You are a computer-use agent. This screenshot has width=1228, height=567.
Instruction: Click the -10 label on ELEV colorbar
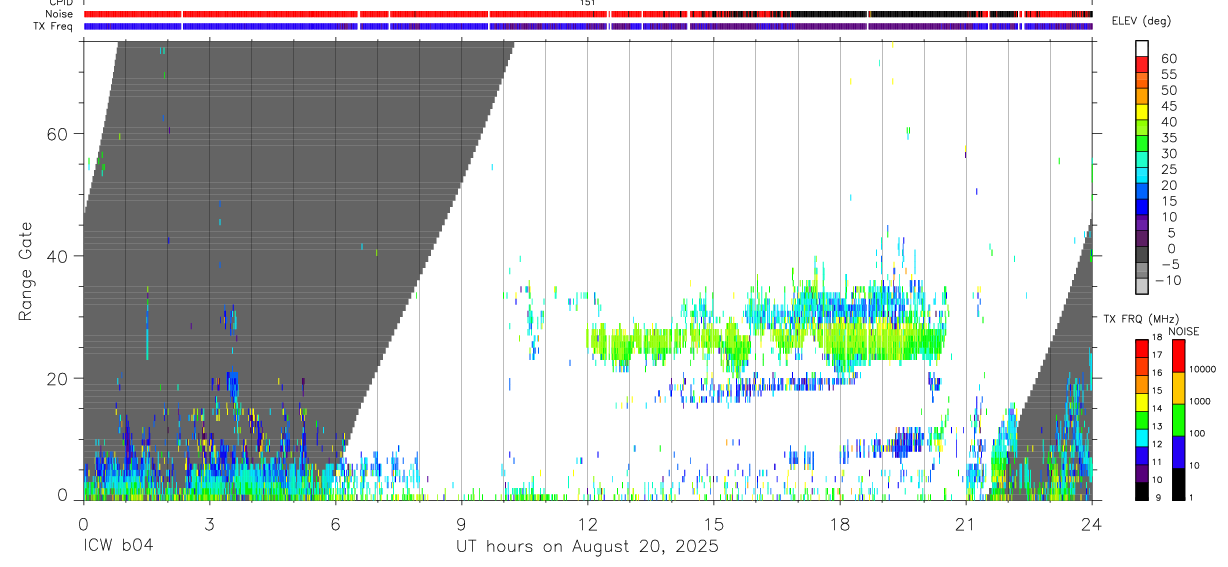point(1168,281)
